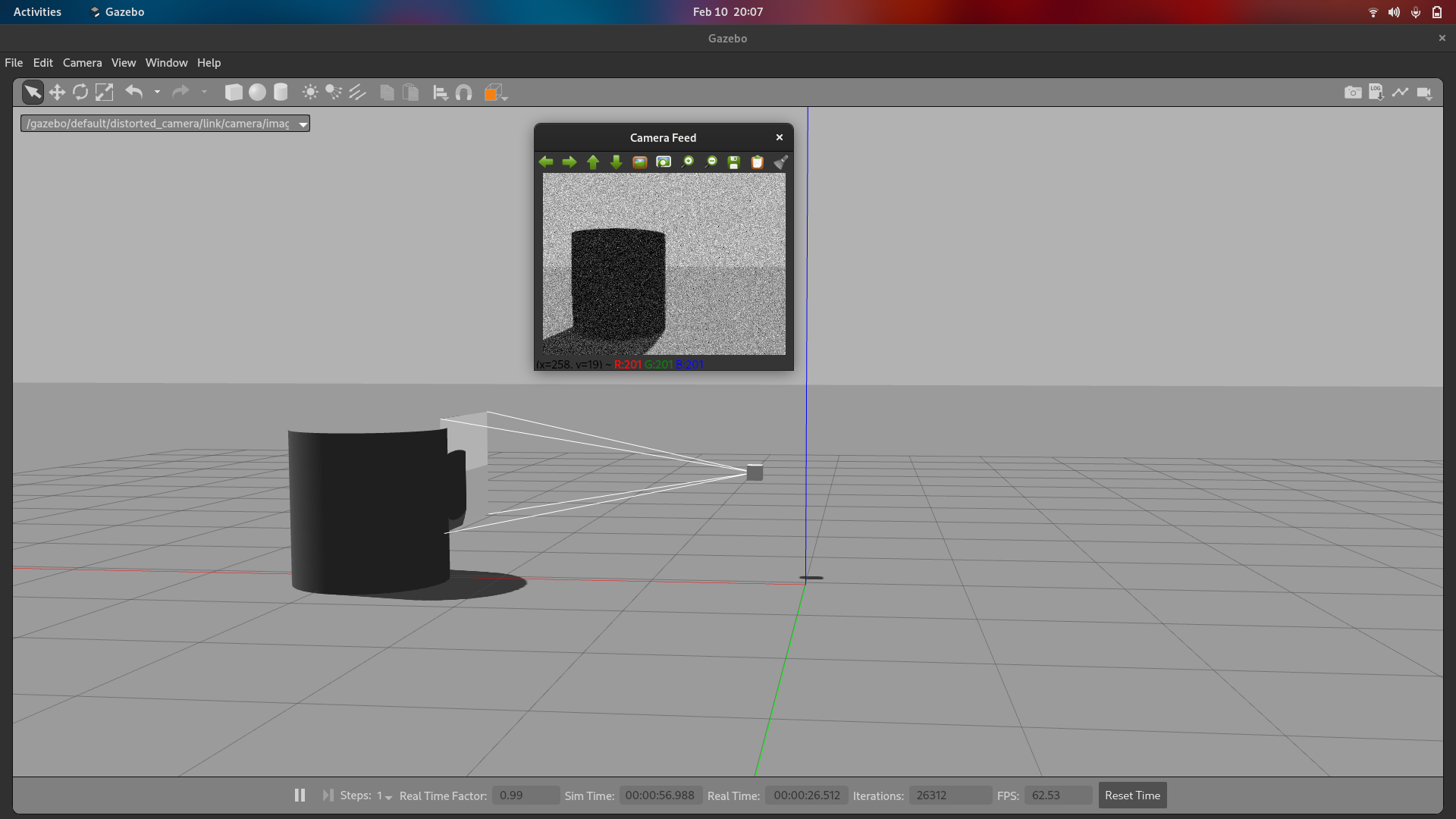This screenshot has height=819, width=1456.
Task: Open the Camera menu
Action: 82,63
